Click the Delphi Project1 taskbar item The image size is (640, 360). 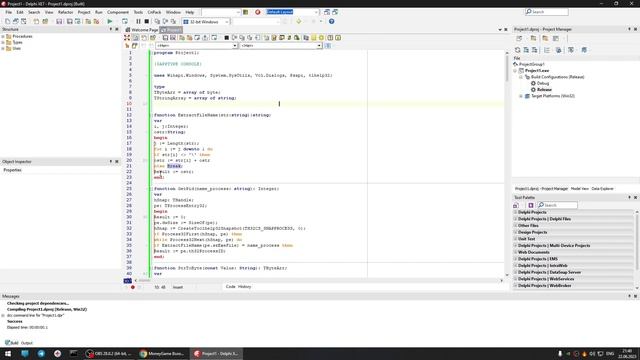click(217, 353)
